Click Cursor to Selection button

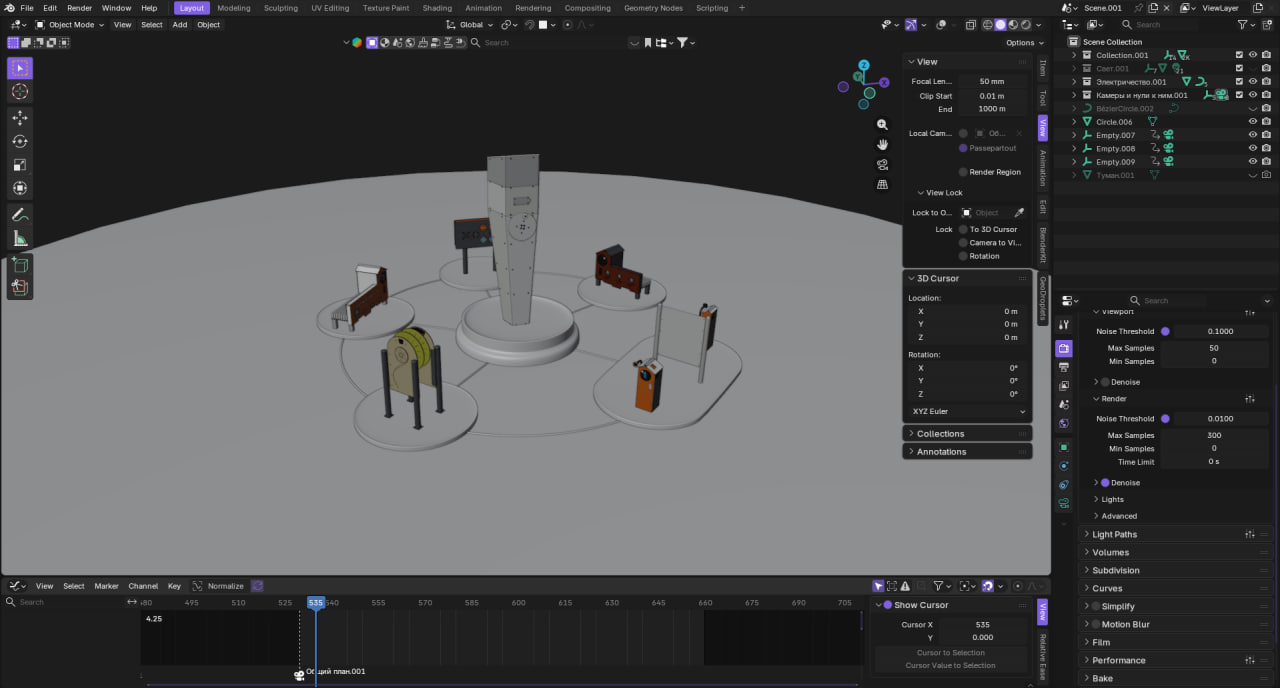[x=951, y=653]
